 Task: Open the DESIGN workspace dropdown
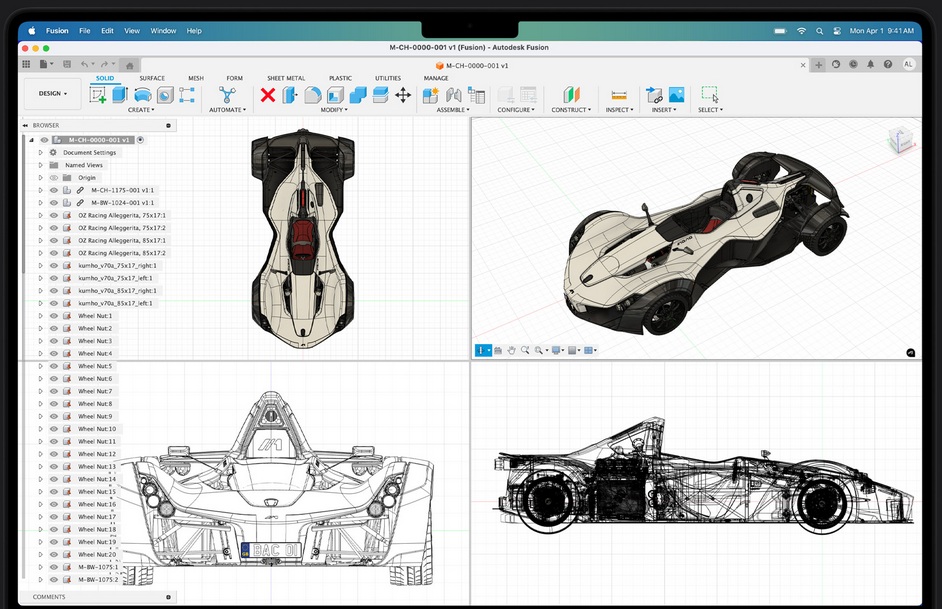point(53,94)
